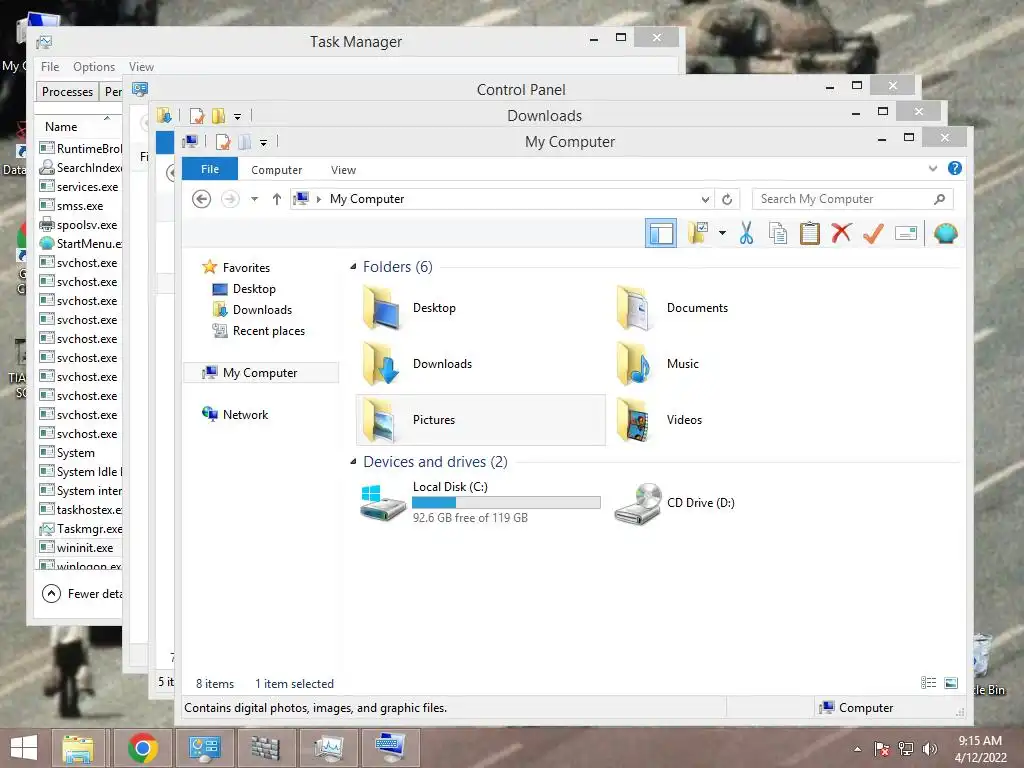Open the File menu in Task Manager
Screen dimensions: 1024x768
[x=50, y=67]
